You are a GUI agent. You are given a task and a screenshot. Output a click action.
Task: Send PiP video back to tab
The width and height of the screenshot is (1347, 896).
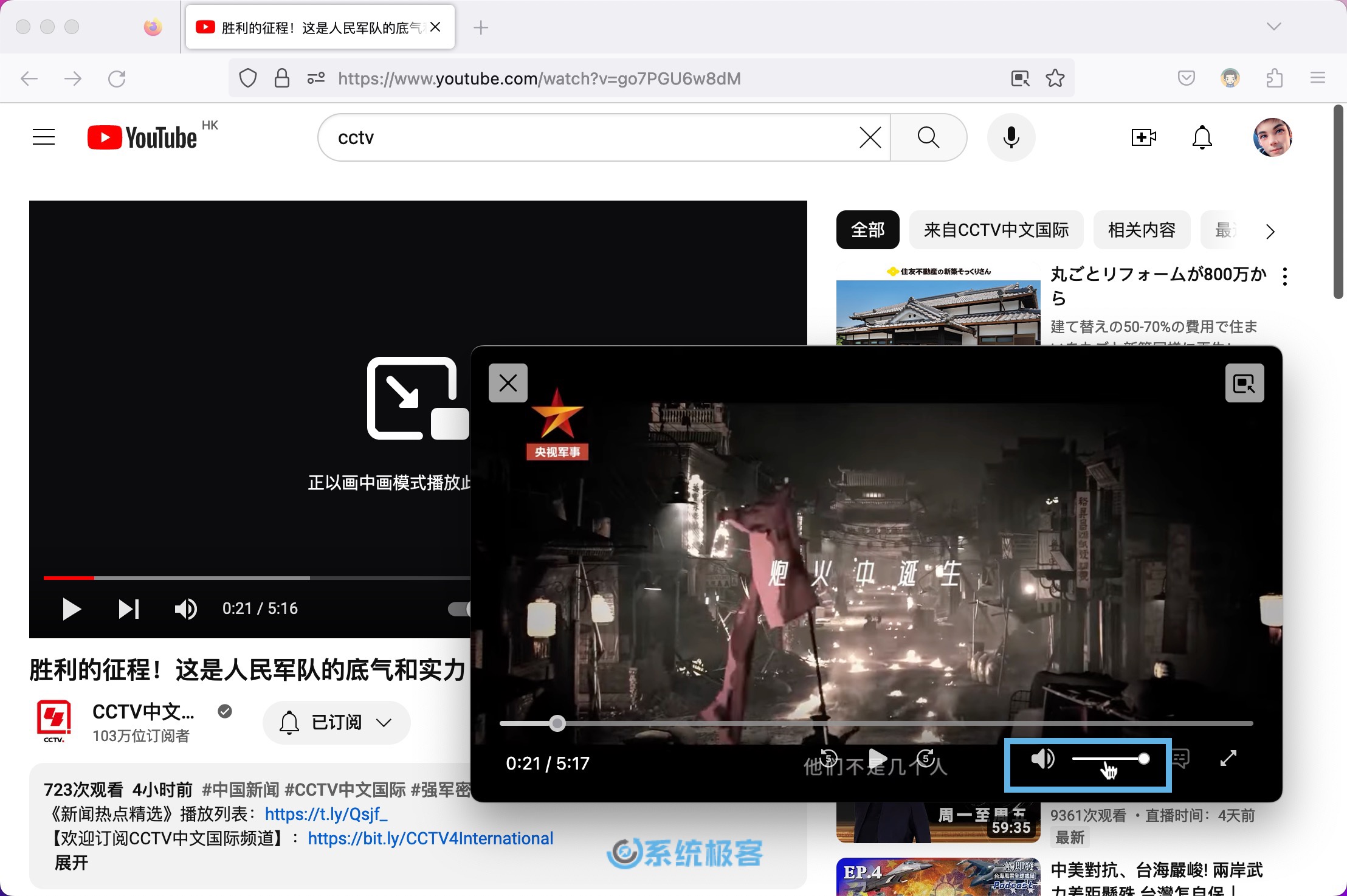[1244, 383]
